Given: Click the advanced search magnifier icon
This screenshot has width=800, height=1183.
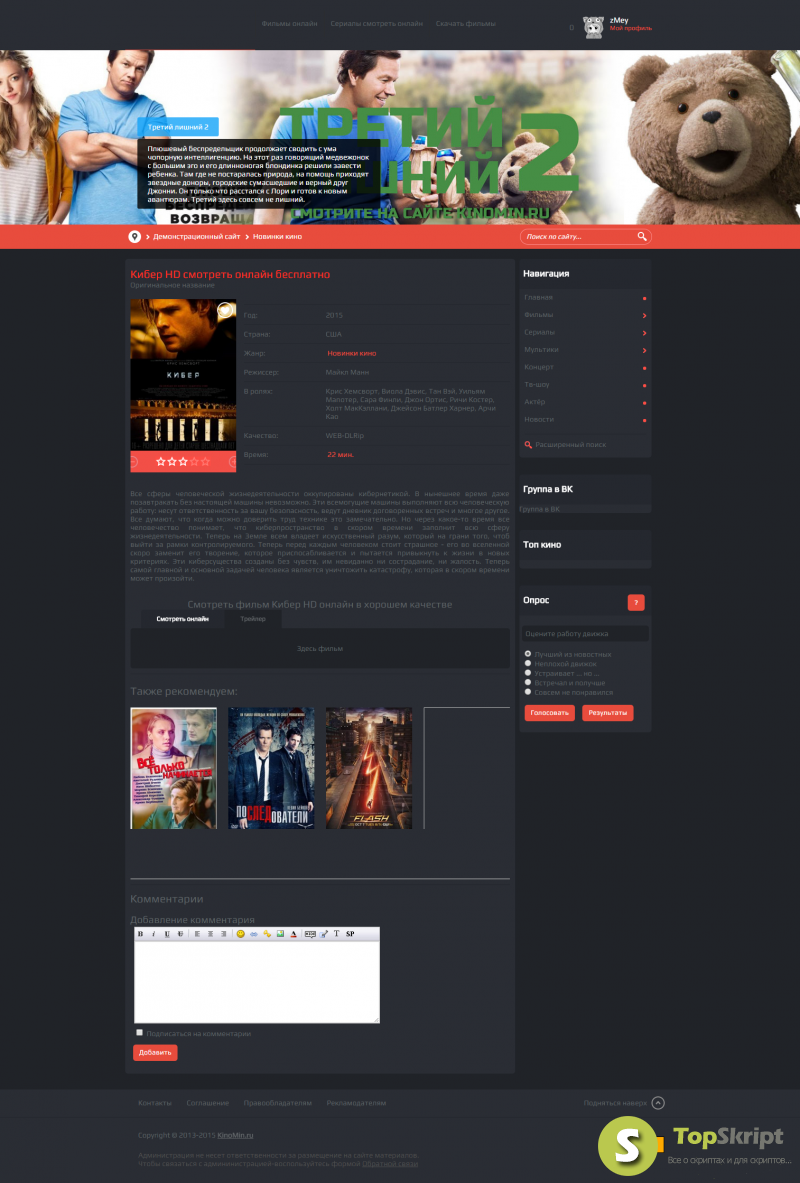Looking at the screenshot, I should point(528,445).
